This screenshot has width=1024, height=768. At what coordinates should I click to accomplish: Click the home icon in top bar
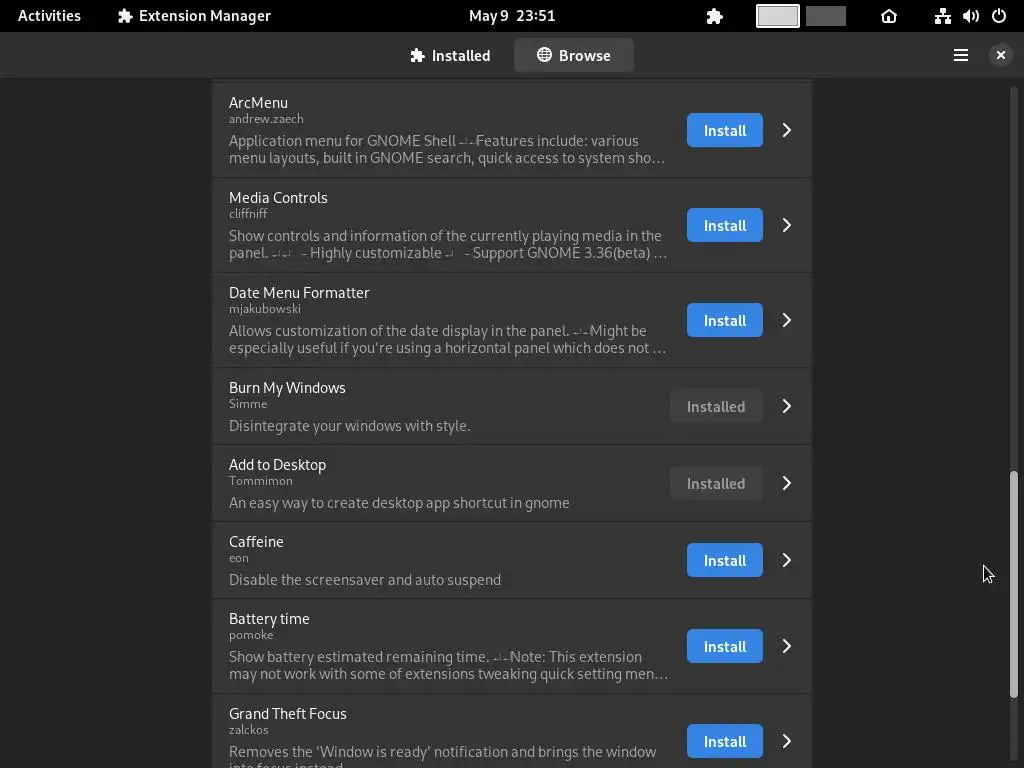(889, 16)
